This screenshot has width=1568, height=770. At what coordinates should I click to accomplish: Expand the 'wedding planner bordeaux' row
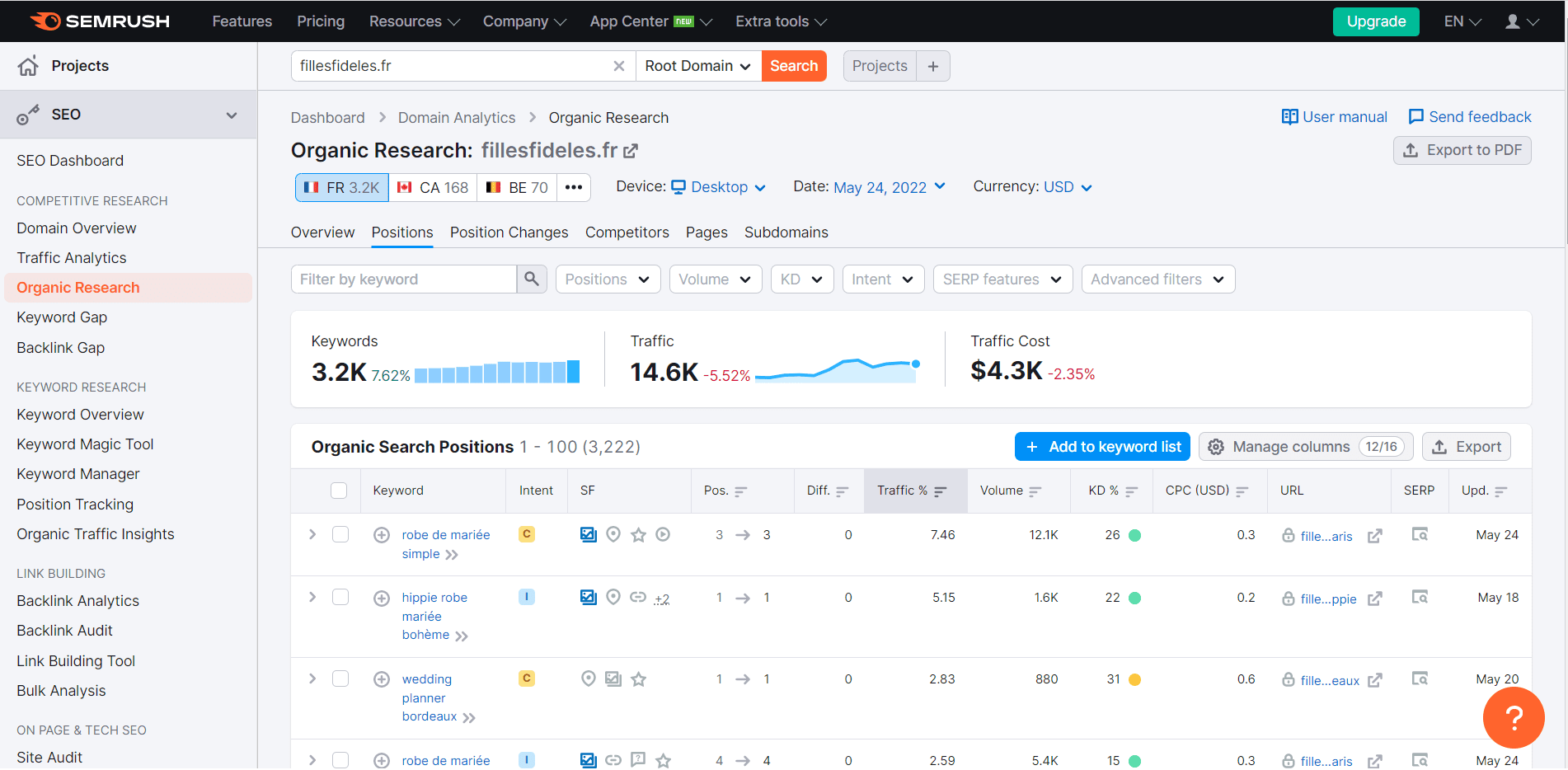pos(312,678)
